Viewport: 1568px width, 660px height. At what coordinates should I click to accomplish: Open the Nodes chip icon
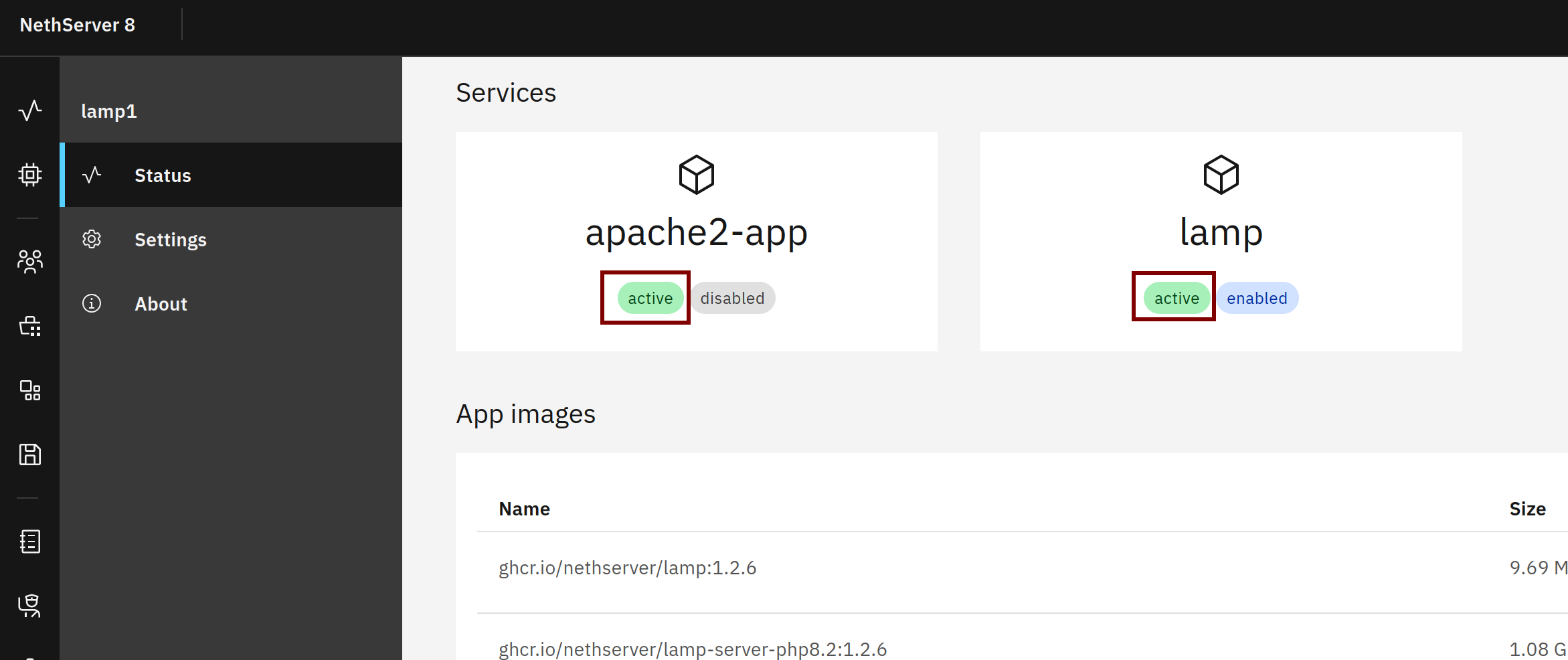pyautogui.click(x=29, y=175)
